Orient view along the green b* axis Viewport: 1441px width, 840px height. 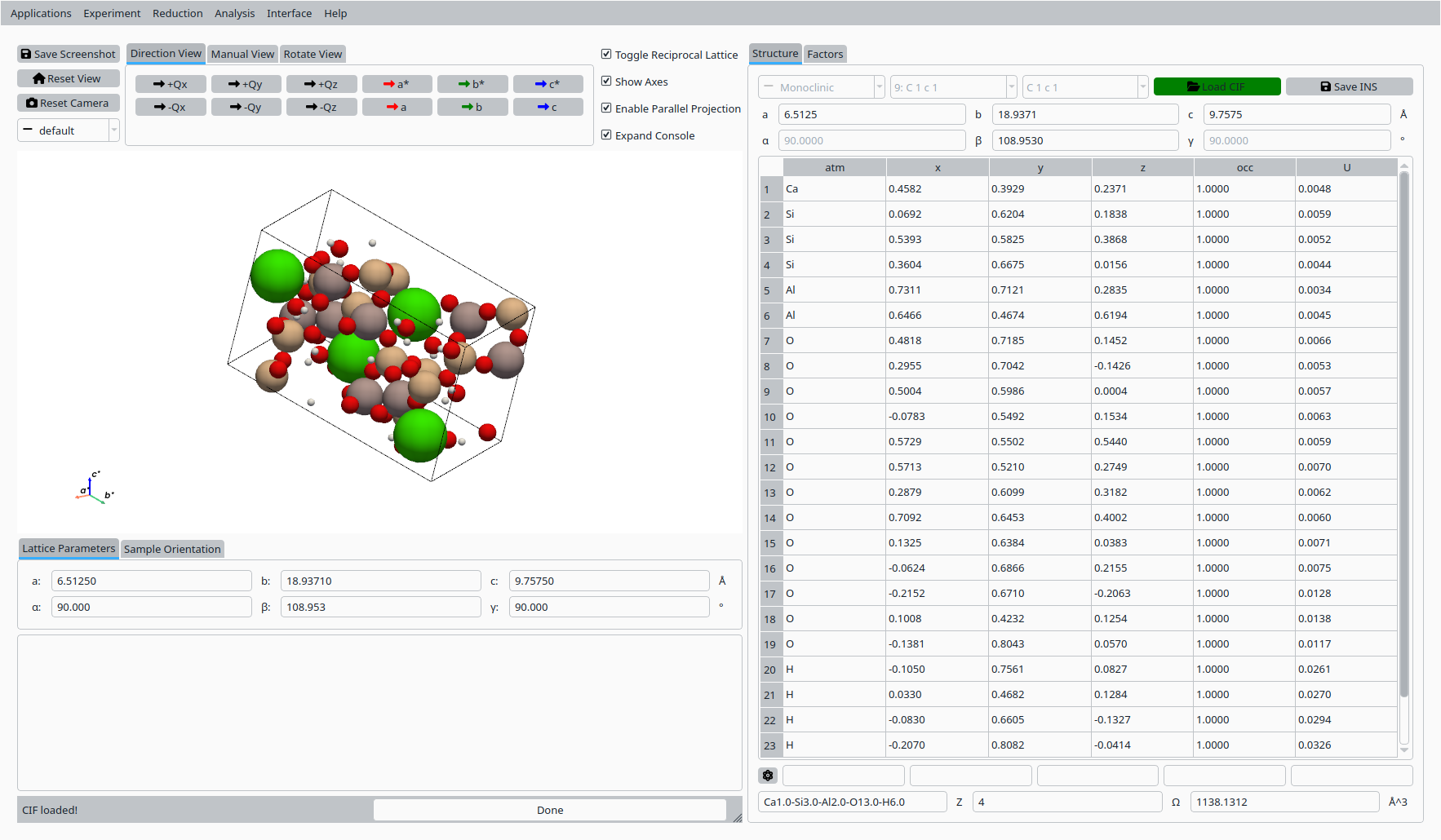(472, 84)
